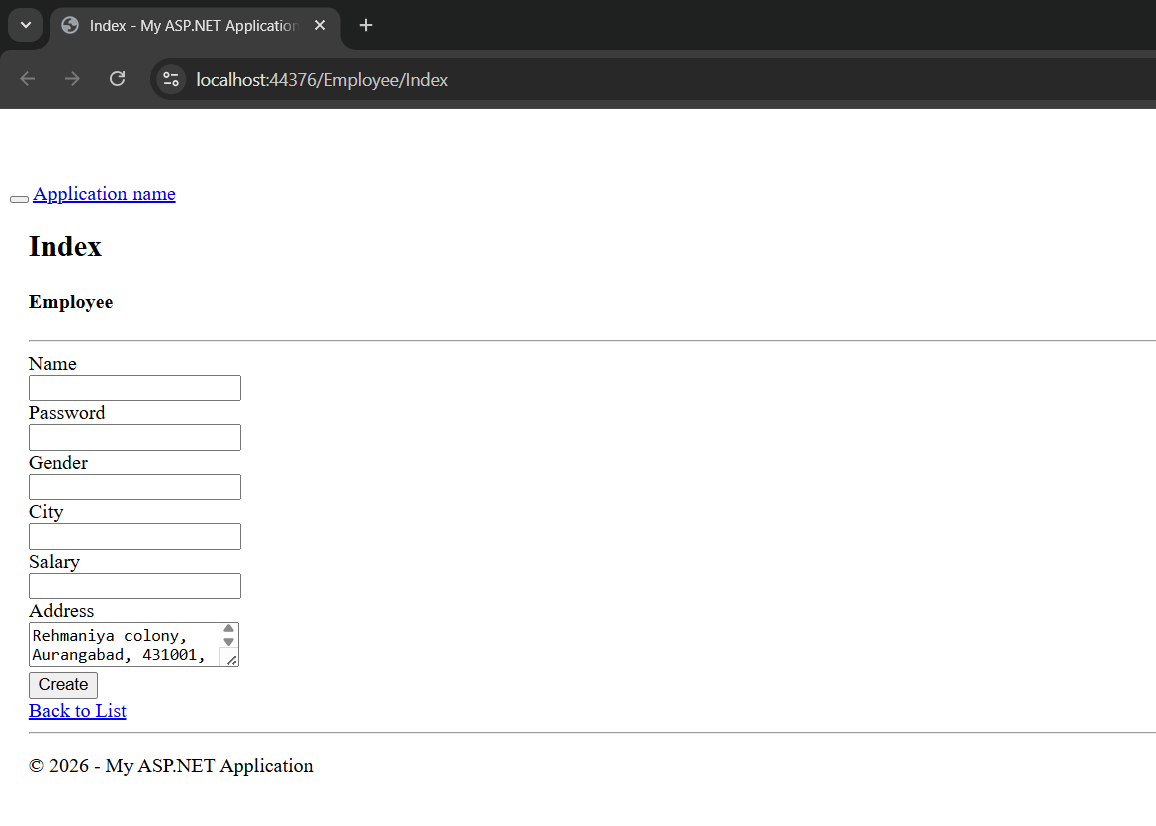Open site information icon in address bar
Viewport: 1156px width, 826px height.
171,79
